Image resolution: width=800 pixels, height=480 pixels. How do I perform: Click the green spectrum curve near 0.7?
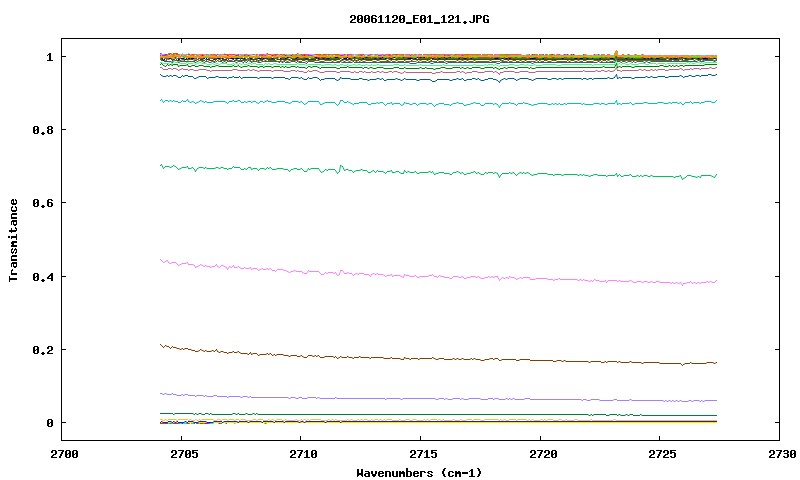[439, 172]
